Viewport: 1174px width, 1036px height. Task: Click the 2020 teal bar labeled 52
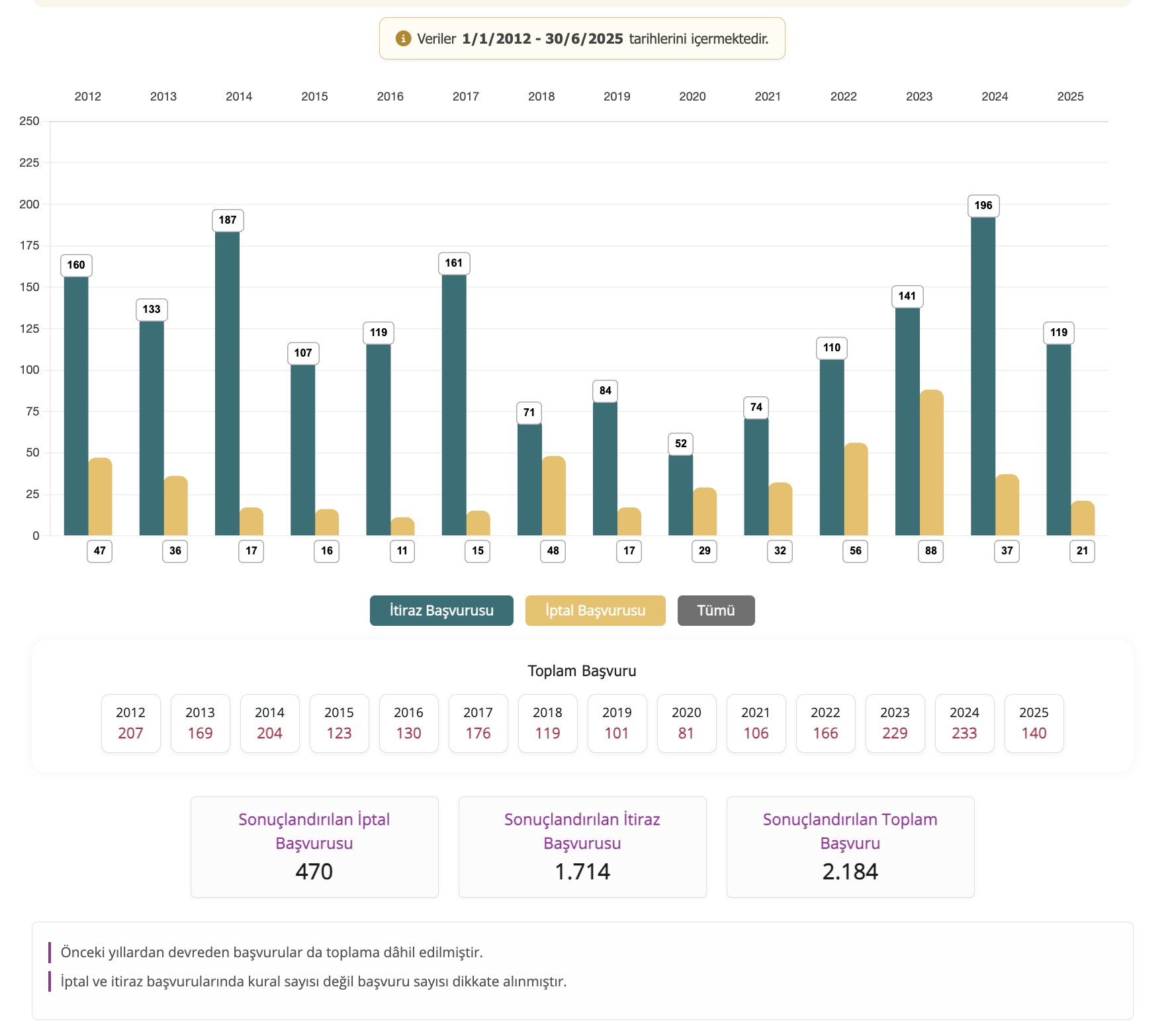click(680, 495)
